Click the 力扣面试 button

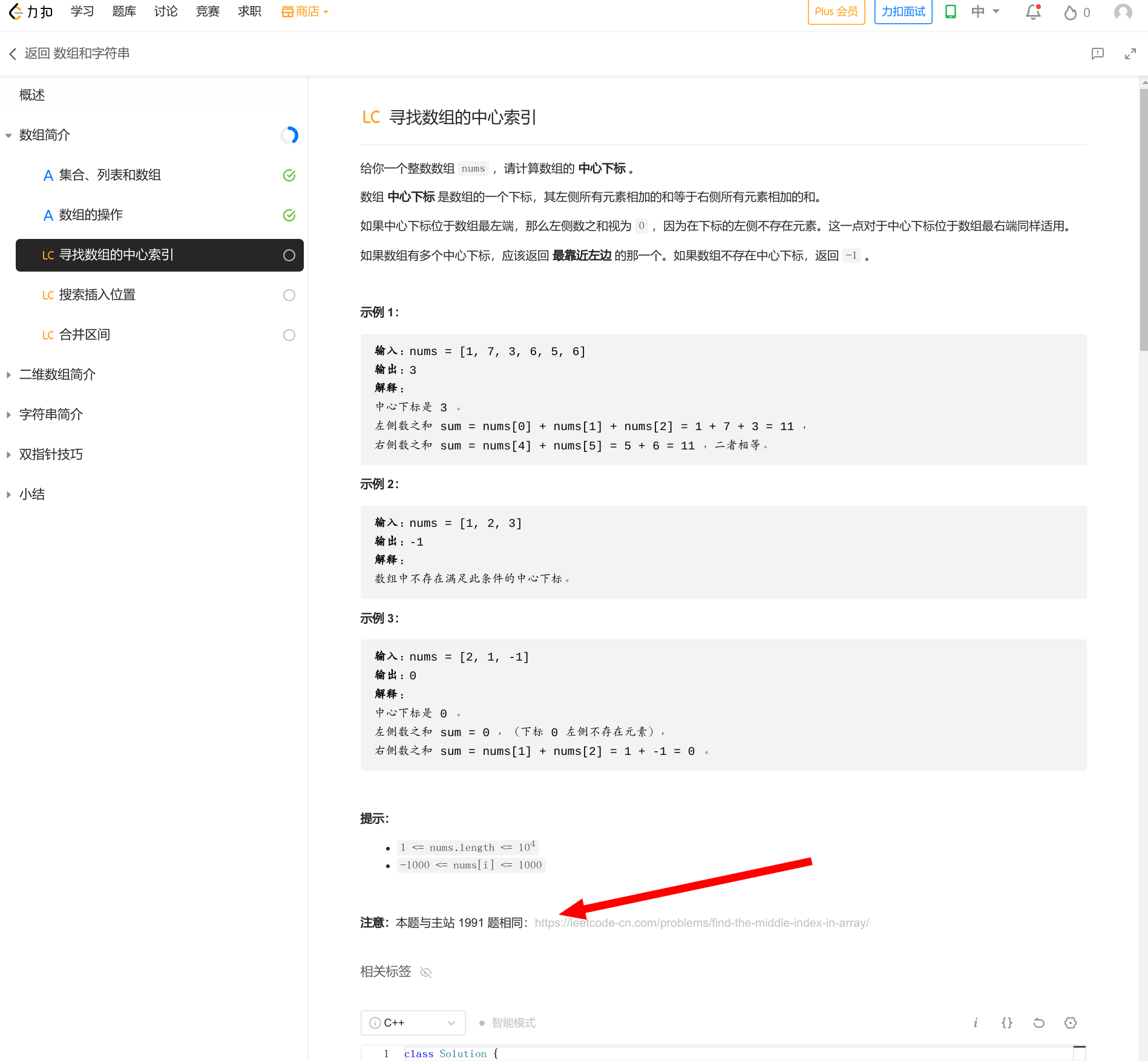pos(903,11)
